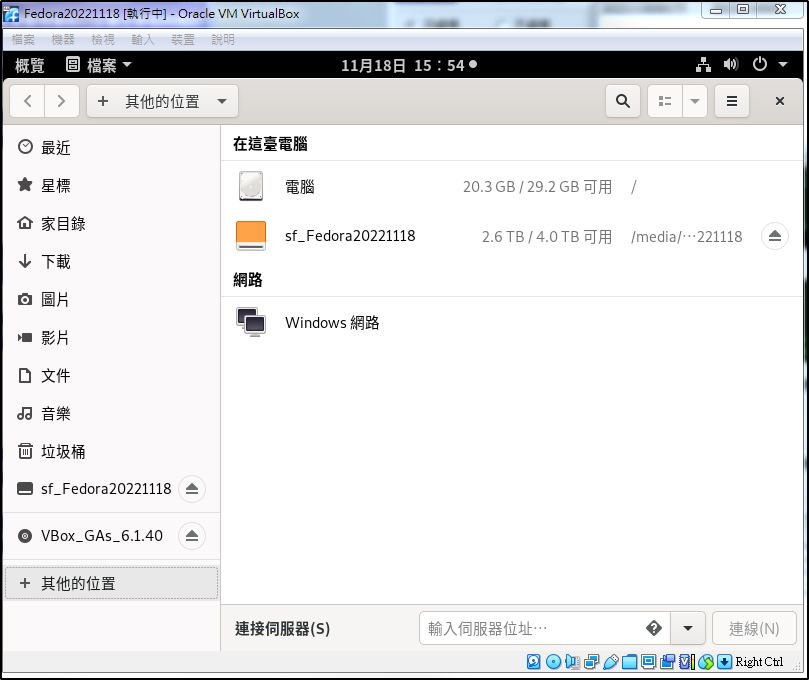Expand recent servers dropdown arrow
809x680 pixels.
(x=688, y=628)
